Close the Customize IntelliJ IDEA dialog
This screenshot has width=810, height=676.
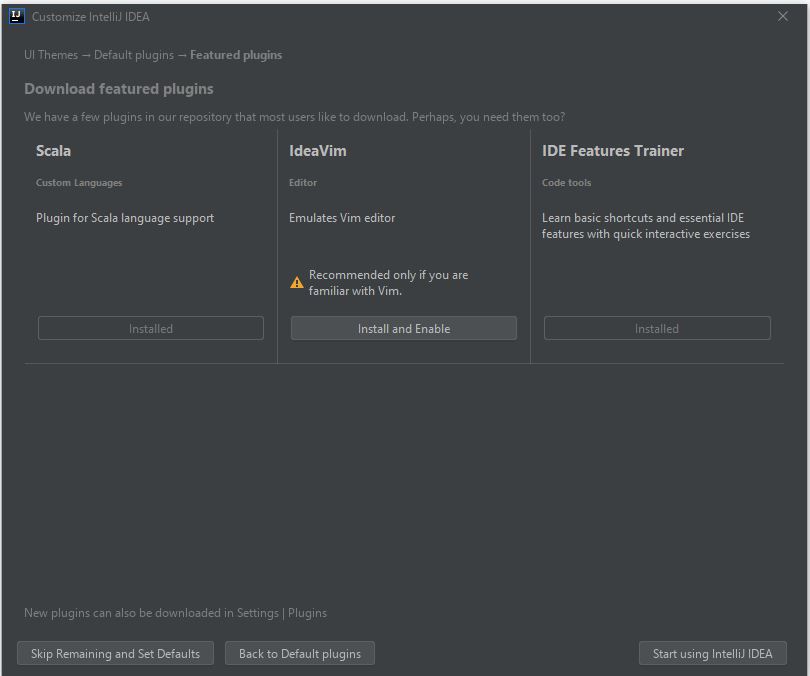point(783,17)
